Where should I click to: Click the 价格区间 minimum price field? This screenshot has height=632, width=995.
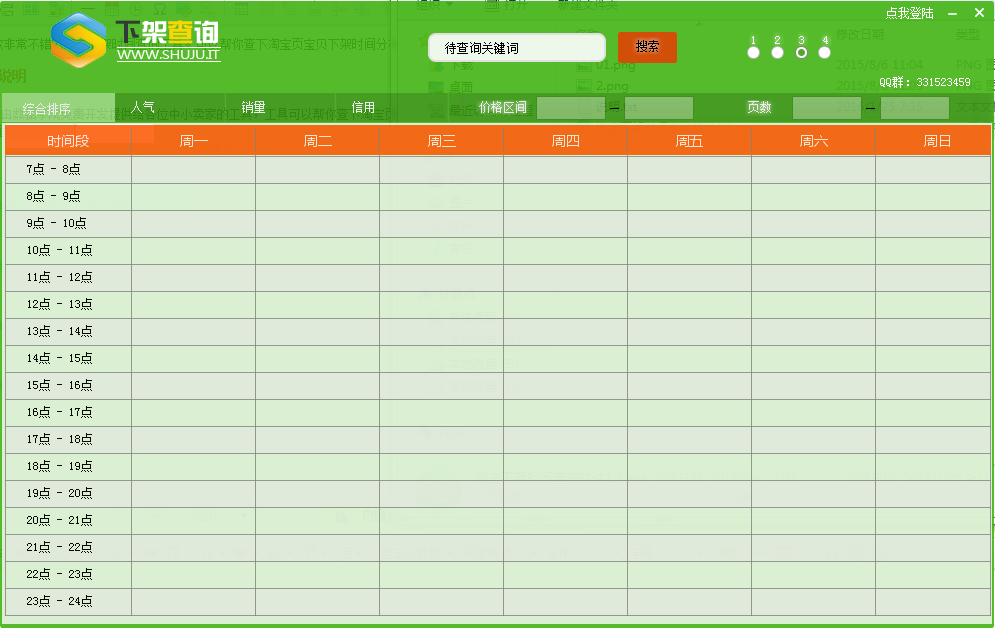point(570,108)
